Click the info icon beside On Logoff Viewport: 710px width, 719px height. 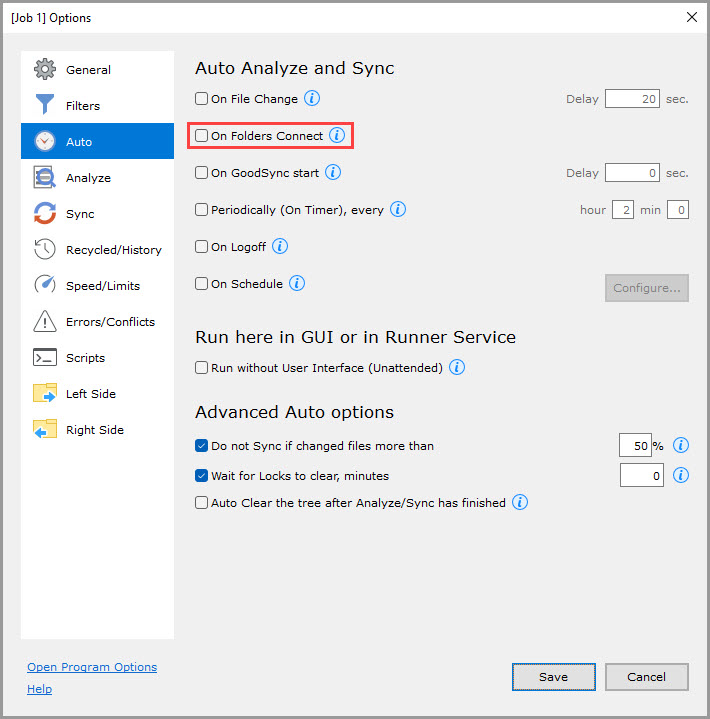pos(280,246)
